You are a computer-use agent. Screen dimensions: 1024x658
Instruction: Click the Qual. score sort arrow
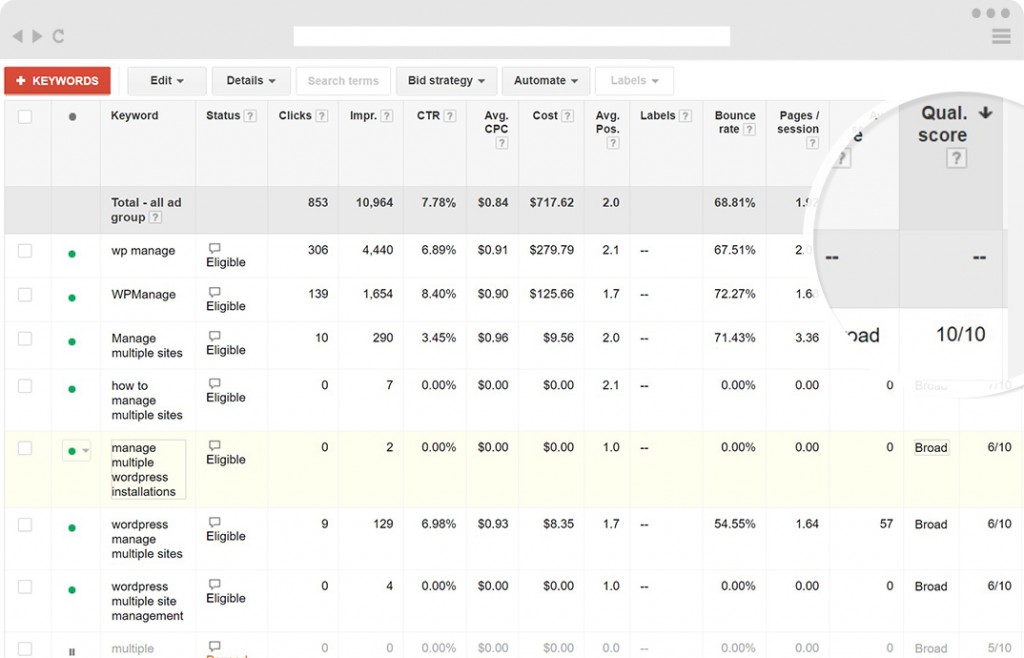point(985,113)
